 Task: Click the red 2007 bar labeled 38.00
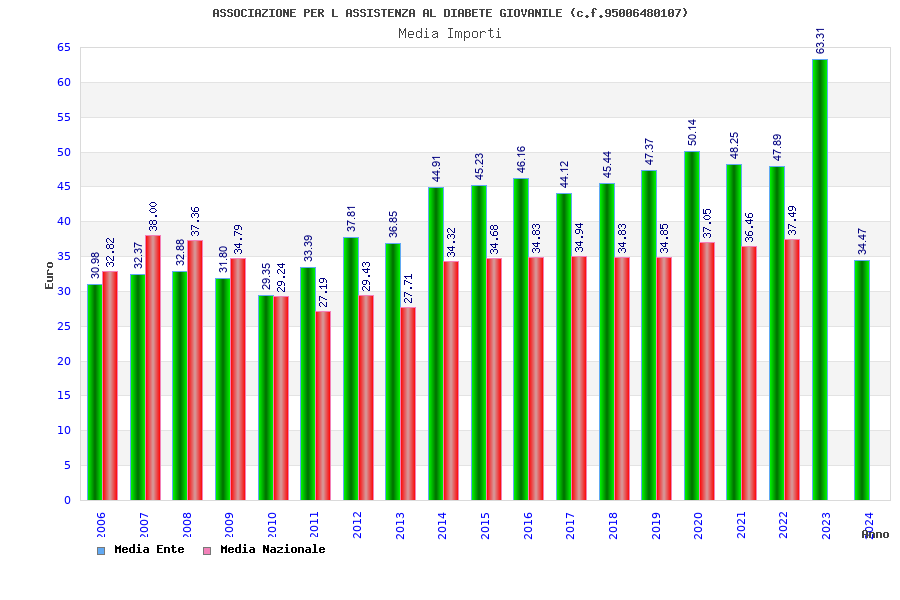click(153, 367)
